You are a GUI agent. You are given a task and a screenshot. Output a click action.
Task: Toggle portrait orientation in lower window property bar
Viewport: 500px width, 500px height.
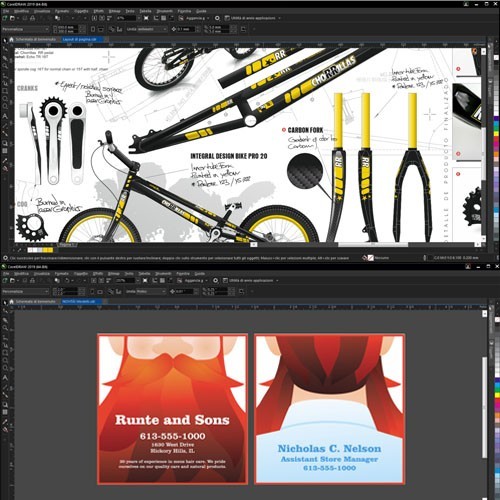pyautogui.click(x=92, y=291)
